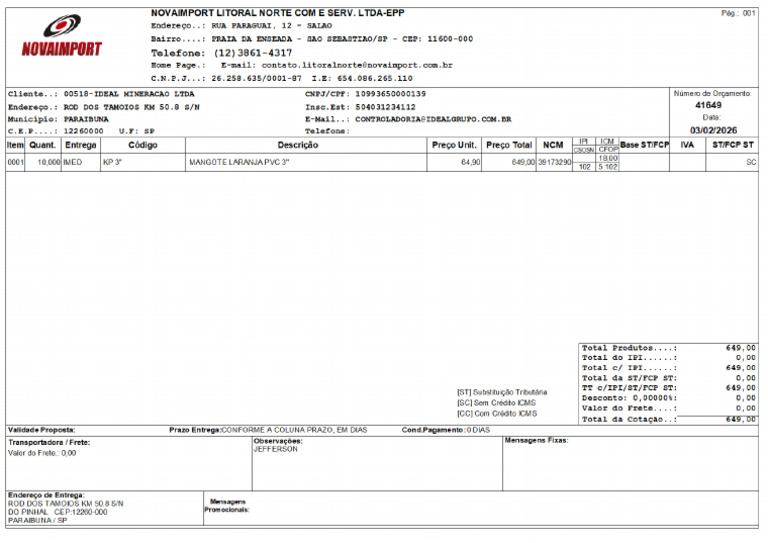Click Total da Cotação line

click(x=669, y=419)
